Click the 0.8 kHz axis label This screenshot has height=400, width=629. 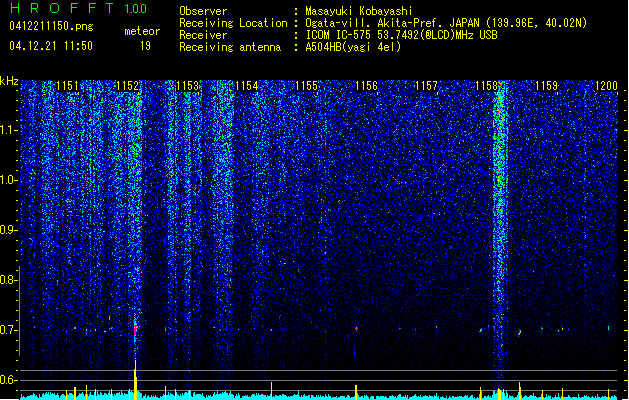8,280
